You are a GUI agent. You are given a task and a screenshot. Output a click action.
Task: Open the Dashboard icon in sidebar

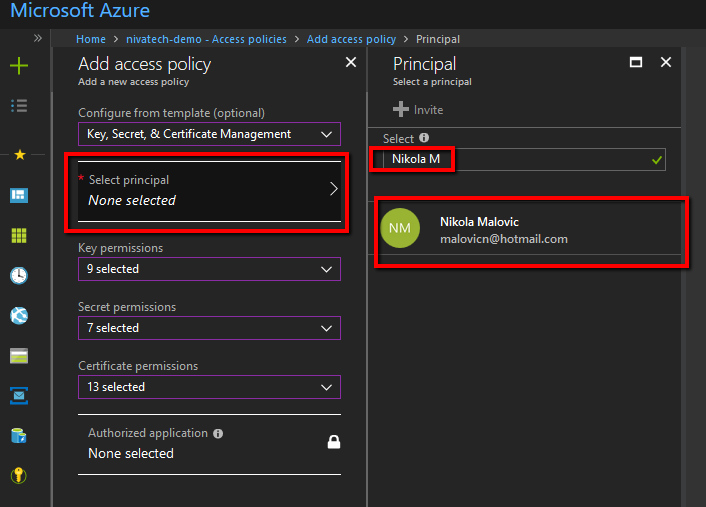pos(19,195)
